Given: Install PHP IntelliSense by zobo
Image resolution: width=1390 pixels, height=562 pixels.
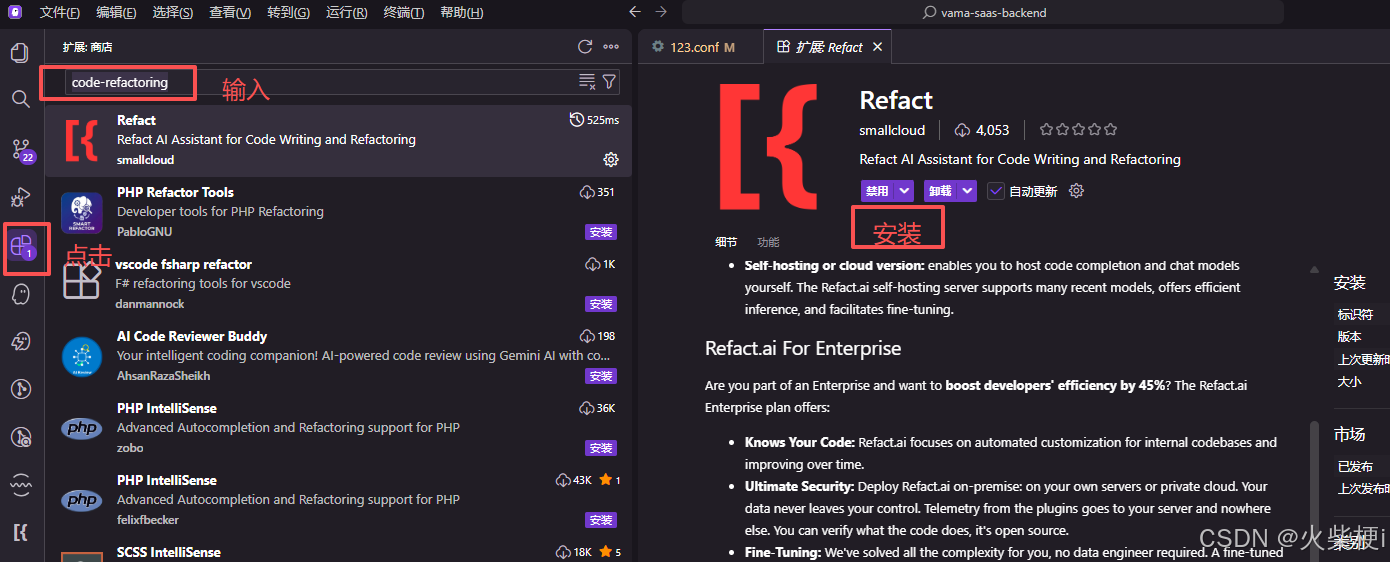Looking at the screenshot, I should [x=601, y=448].
